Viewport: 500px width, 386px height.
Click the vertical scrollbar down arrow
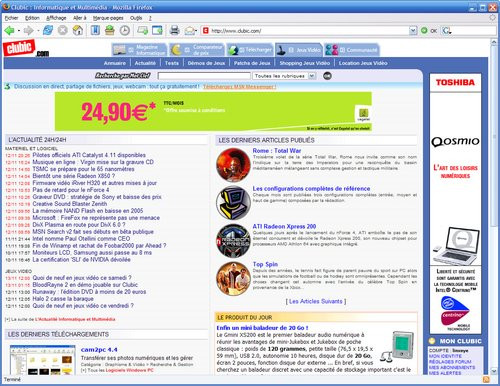[494, 371]
